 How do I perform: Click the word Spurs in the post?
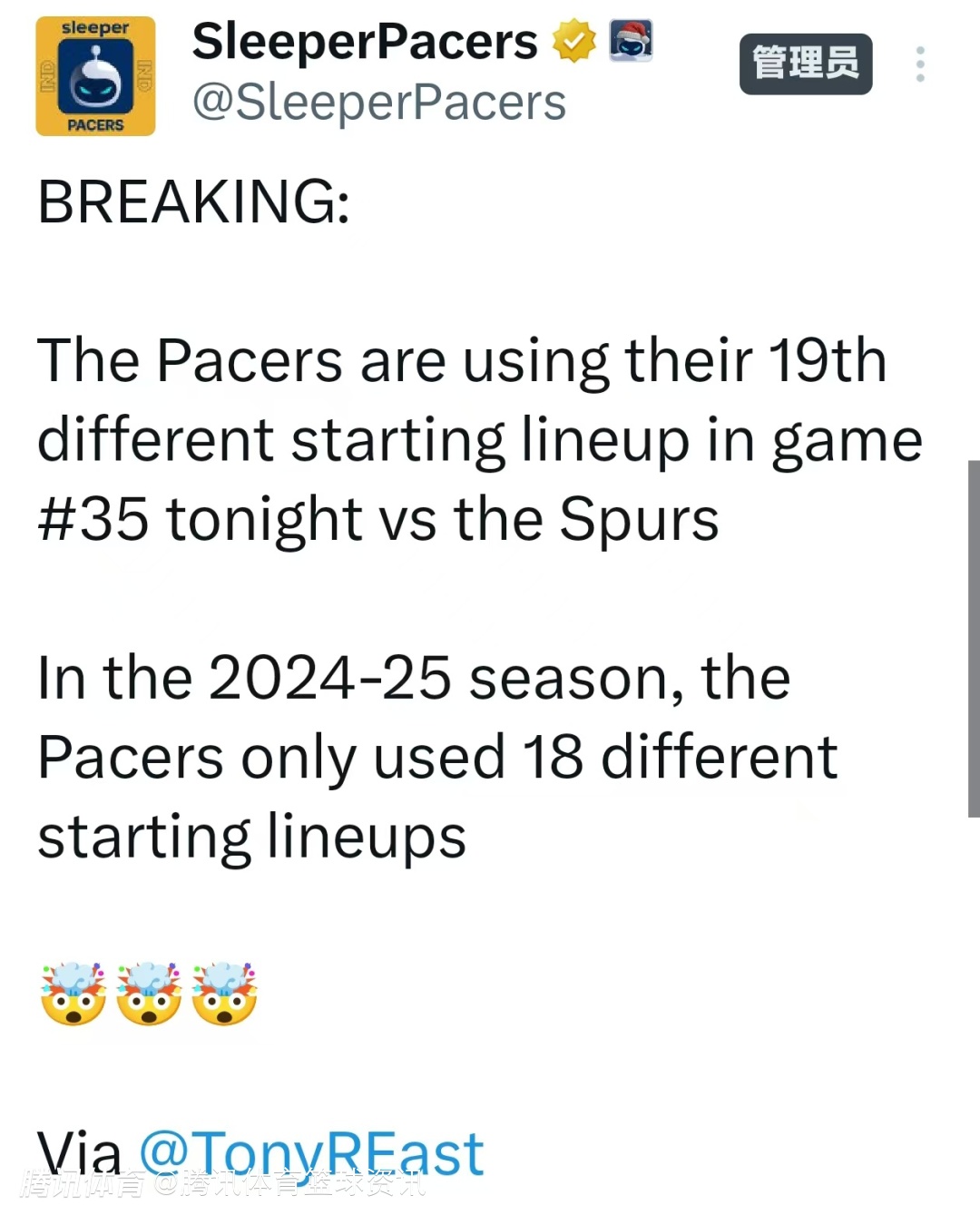pos(639,520)
